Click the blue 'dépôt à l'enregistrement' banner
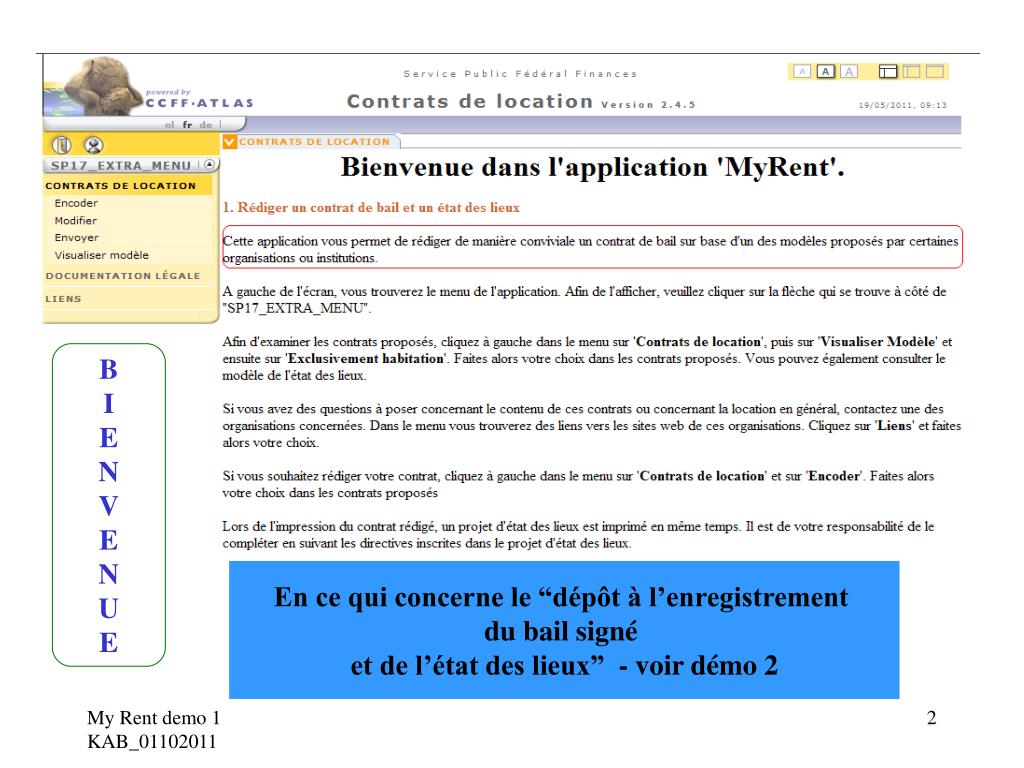Image resolution: width=1024 pixels, height=768 pixels. [564, 630]
